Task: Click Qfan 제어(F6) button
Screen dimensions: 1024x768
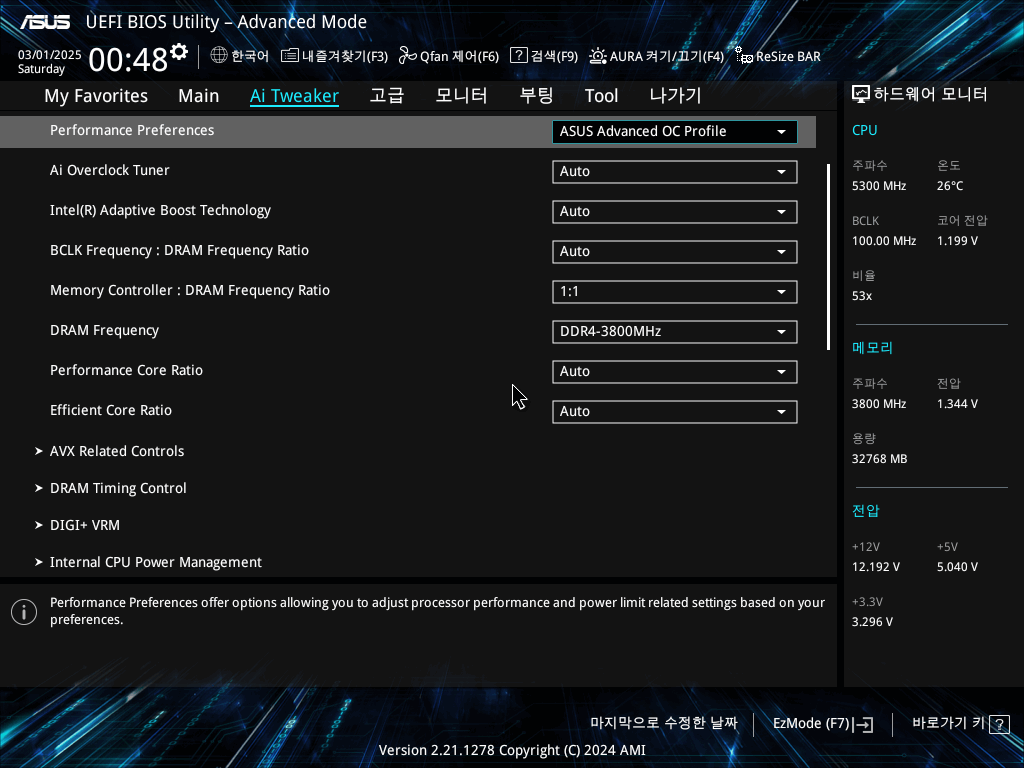Action: coord(449,56)
